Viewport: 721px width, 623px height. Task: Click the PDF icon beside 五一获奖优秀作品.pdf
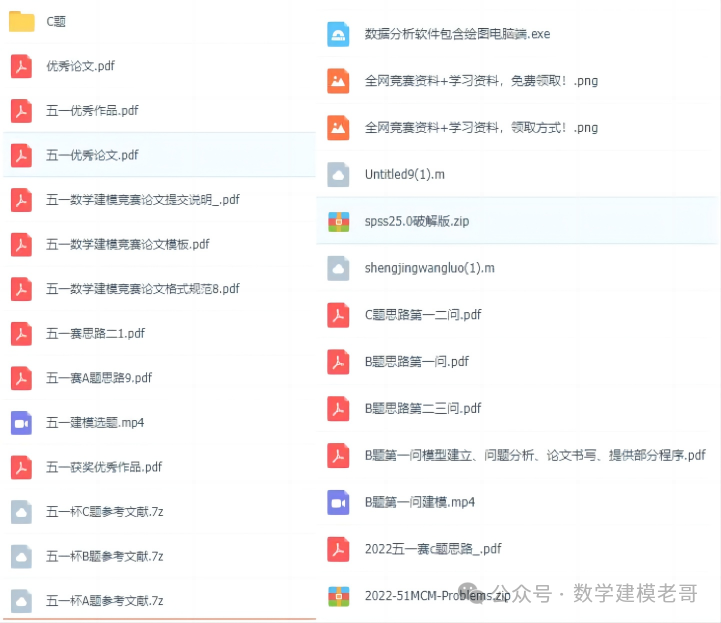pyautogui.click(x=21, y=468)
